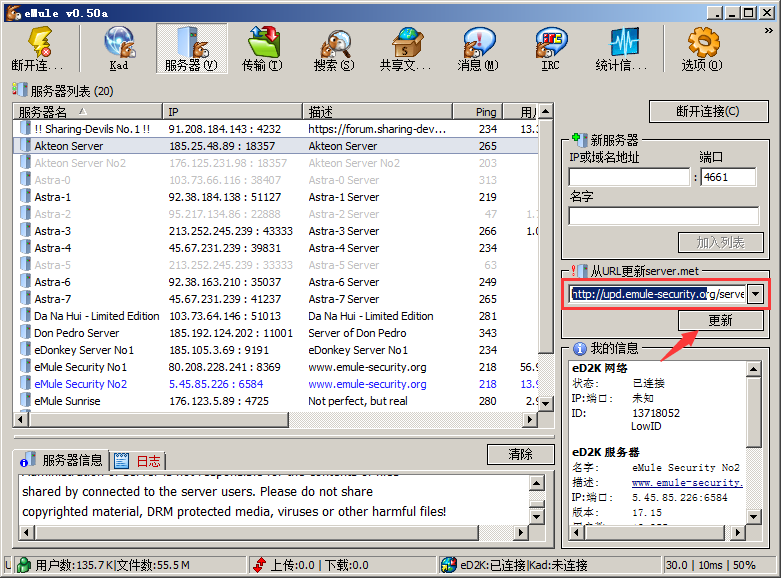Viewport: 781px width, 578px height.
Task: Click the 清除 clear button
Action: pyautogui.click(x=520, y=455)
